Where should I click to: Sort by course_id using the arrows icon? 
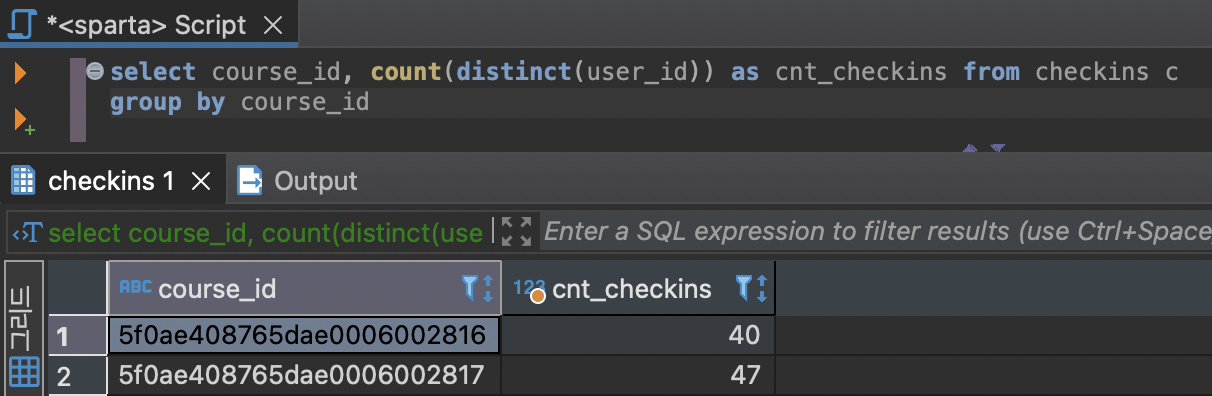click(488, 289)
